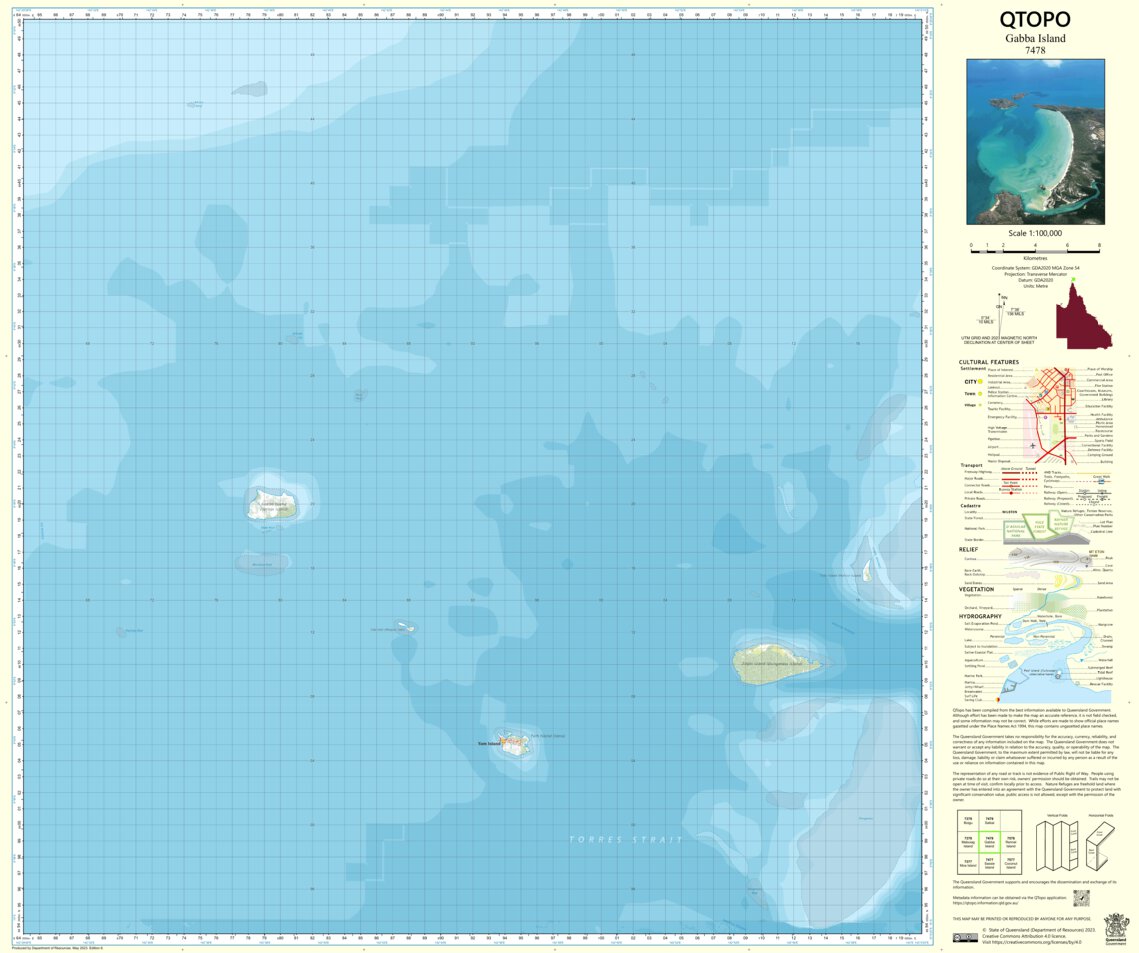
Task: Click the Helipad icon under Settlement legend
Action: [1037, 455]
